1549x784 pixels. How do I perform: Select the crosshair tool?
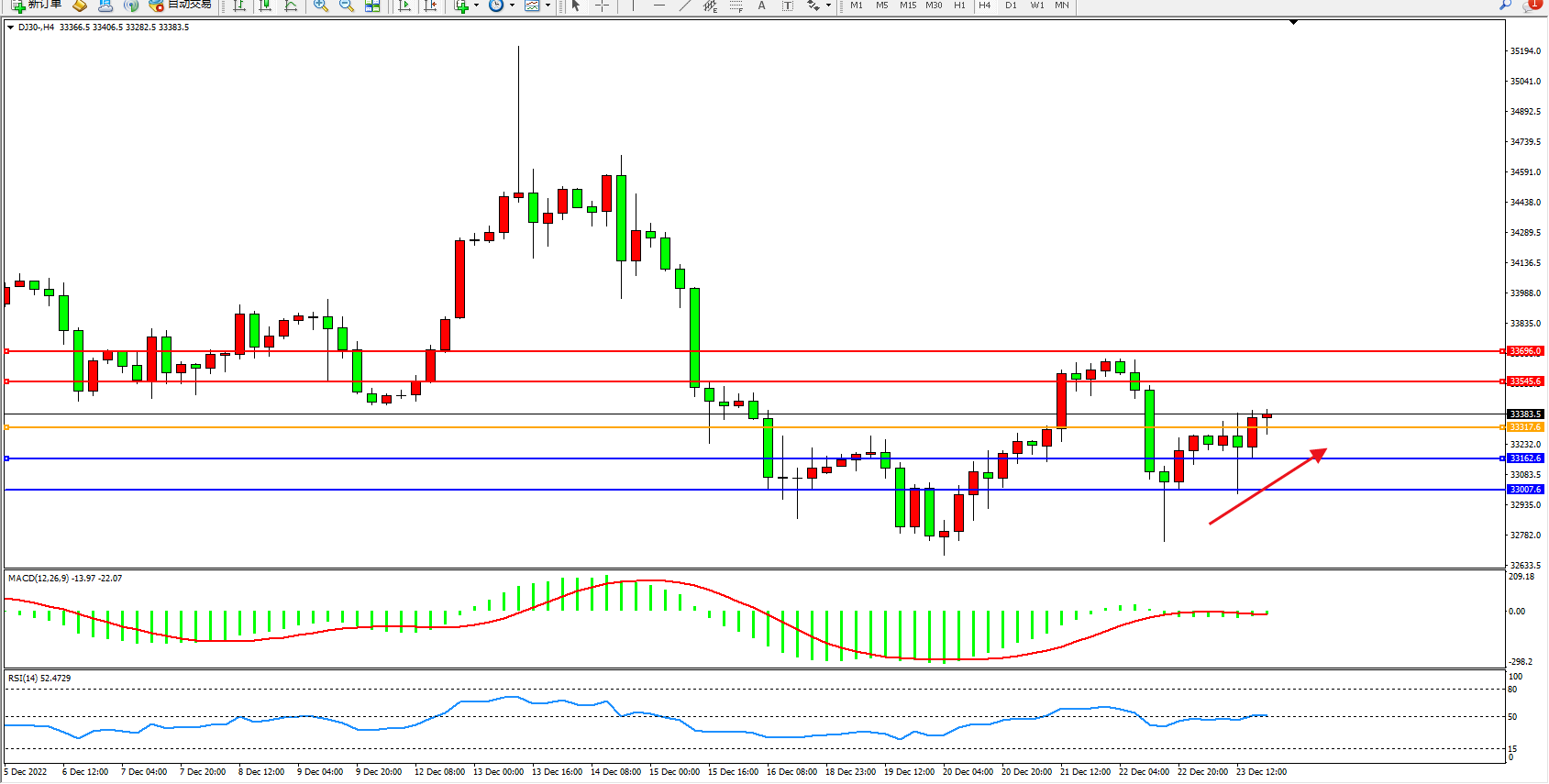[x=602, y=6]
